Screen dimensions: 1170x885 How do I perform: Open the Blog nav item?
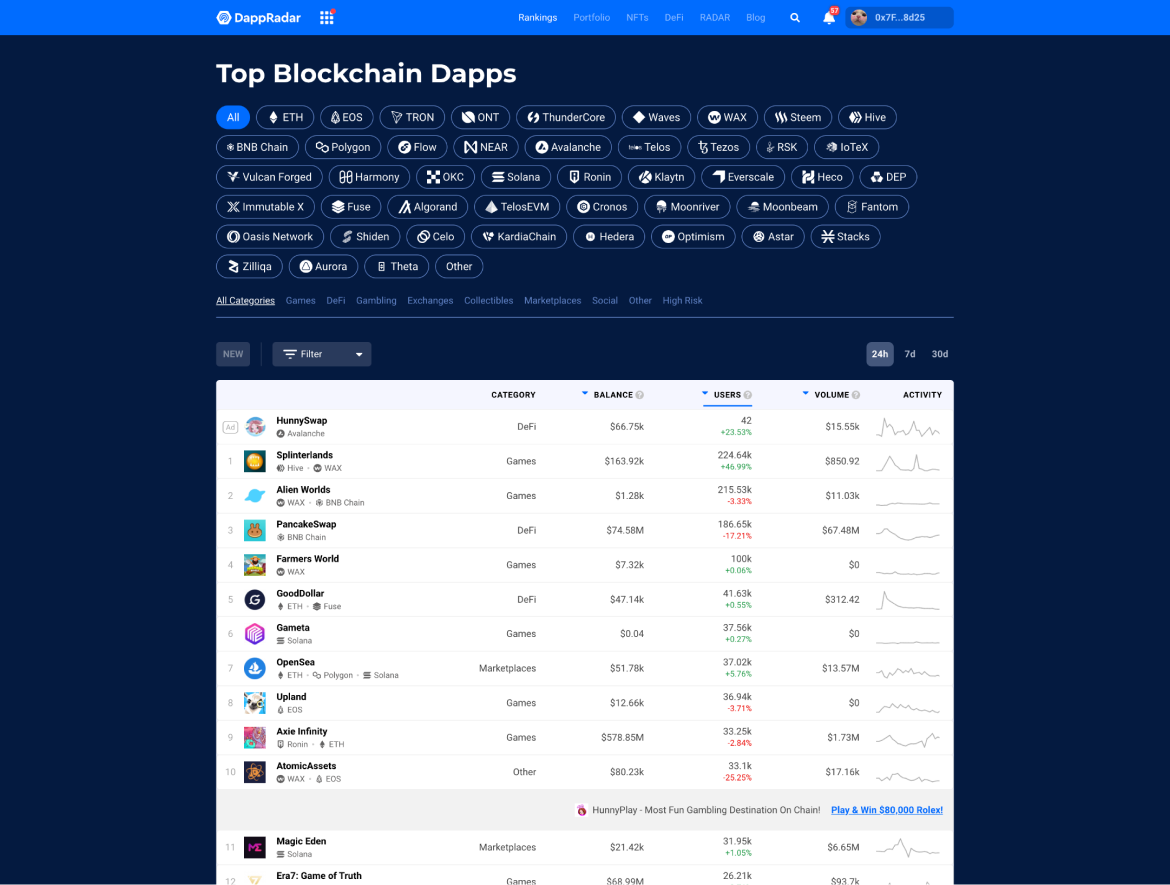pos(756,17)
